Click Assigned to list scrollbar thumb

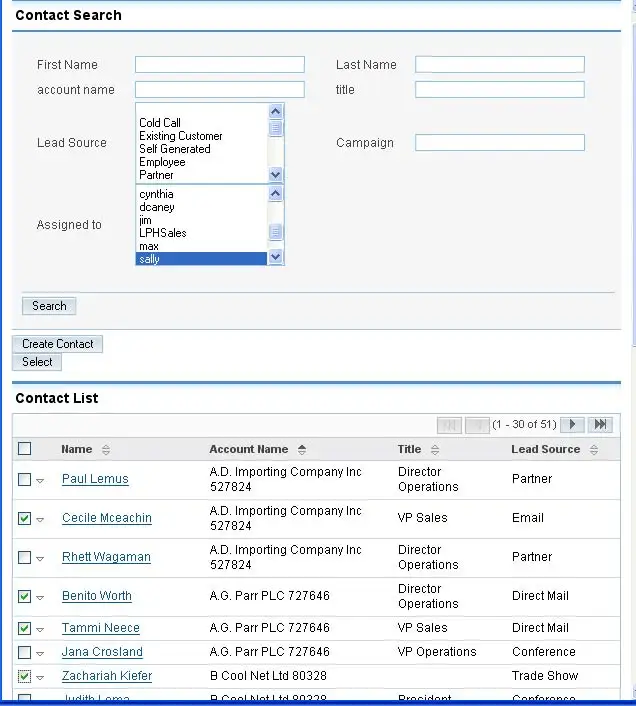coord(275,232)
